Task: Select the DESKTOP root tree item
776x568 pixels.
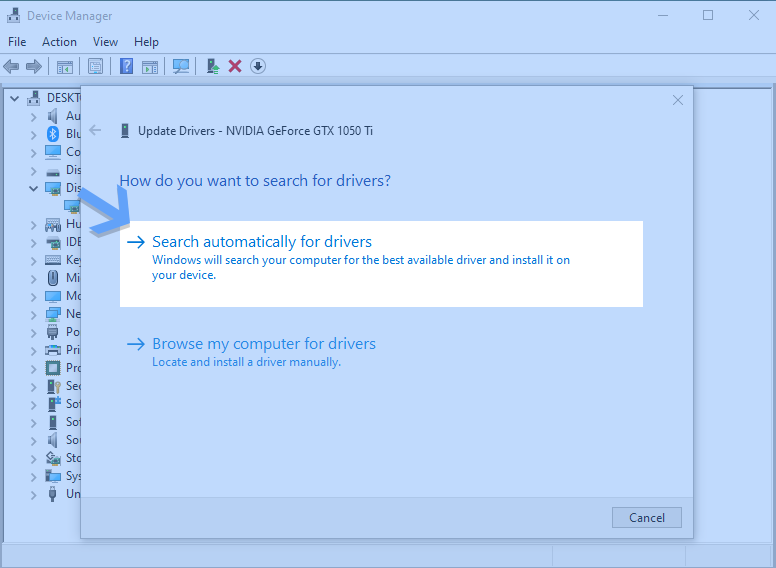Action: point(63,98)
